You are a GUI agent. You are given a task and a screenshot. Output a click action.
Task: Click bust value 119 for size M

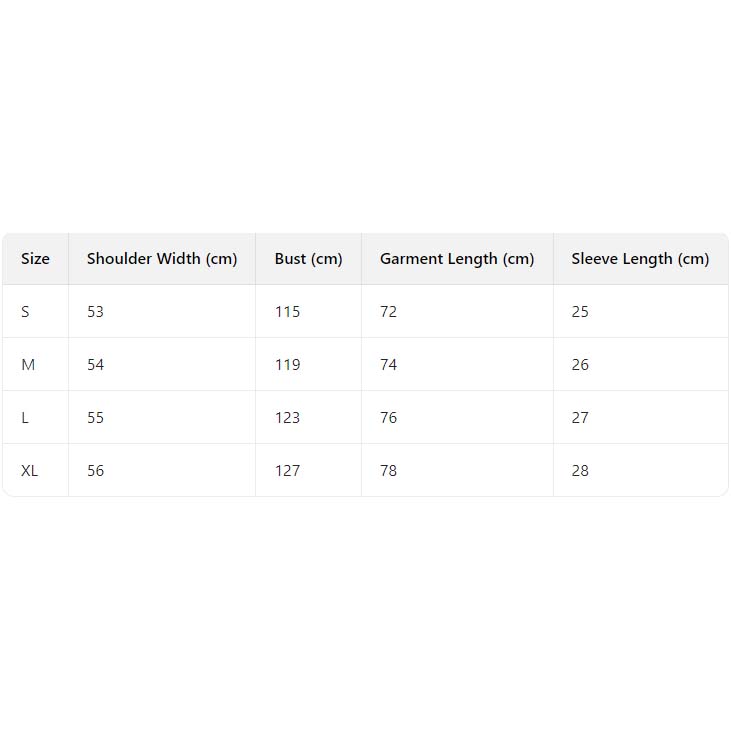pyautogui.click(x=287, y=365)
